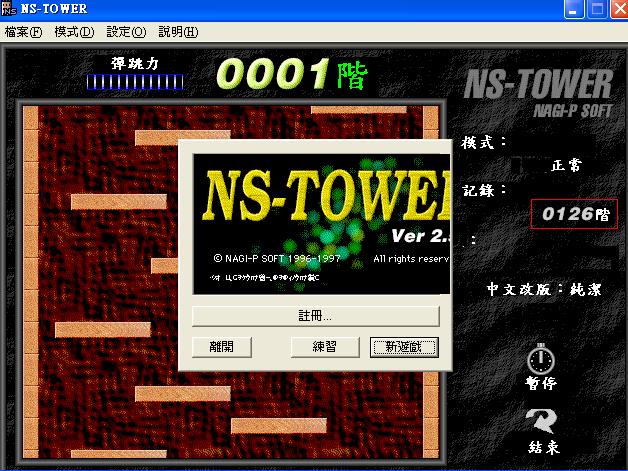Click the 離開 exit button

[x=222, y=346]
